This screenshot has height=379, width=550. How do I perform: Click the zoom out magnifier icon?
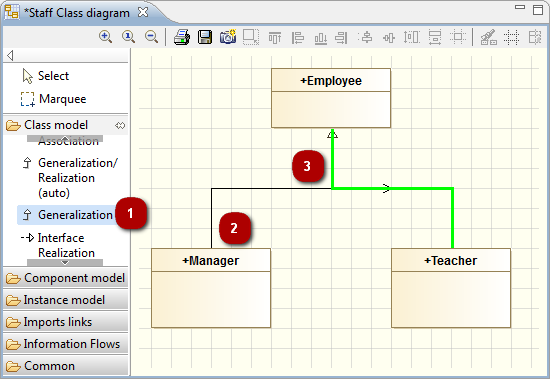(x=151, y=36)
